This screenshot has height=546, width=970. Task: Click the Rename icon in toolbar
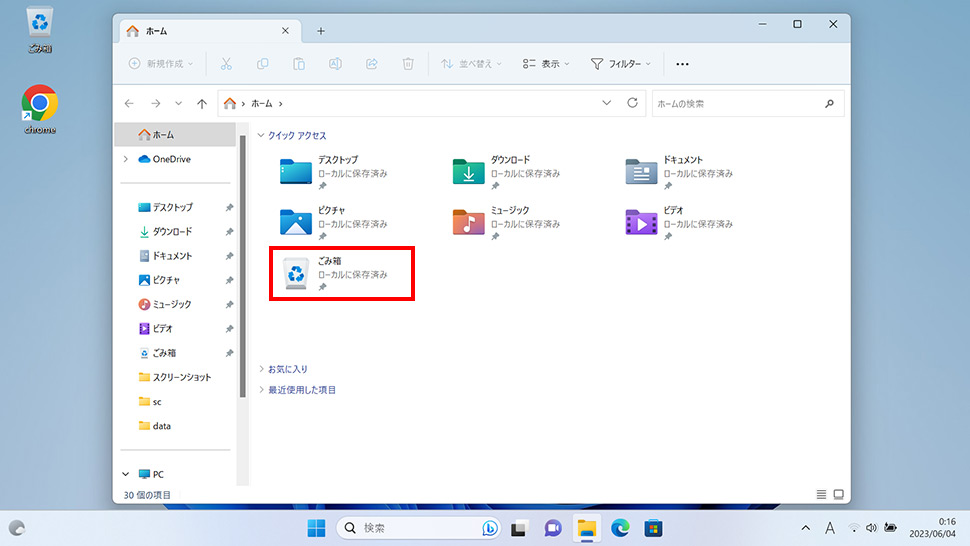(x=335, y=64)
